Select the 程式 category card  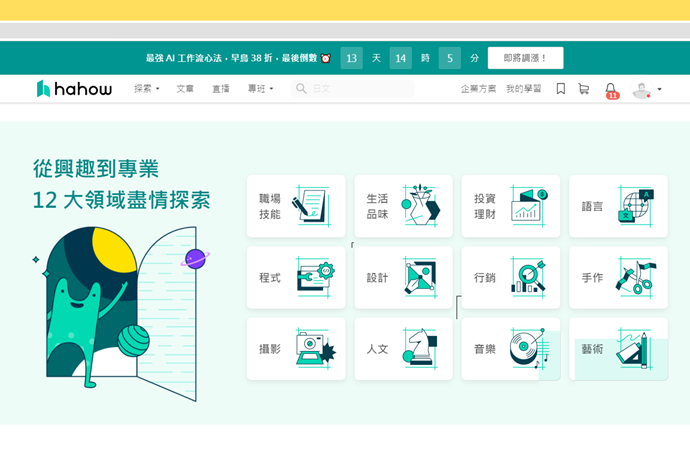(x=296, y=277)
